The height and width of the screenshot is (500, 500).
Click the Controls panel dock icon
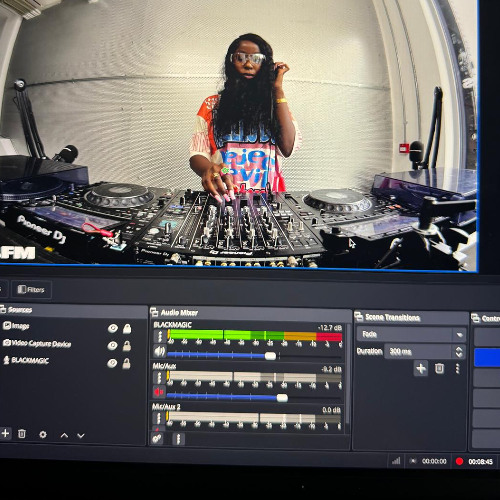(475, 318)
